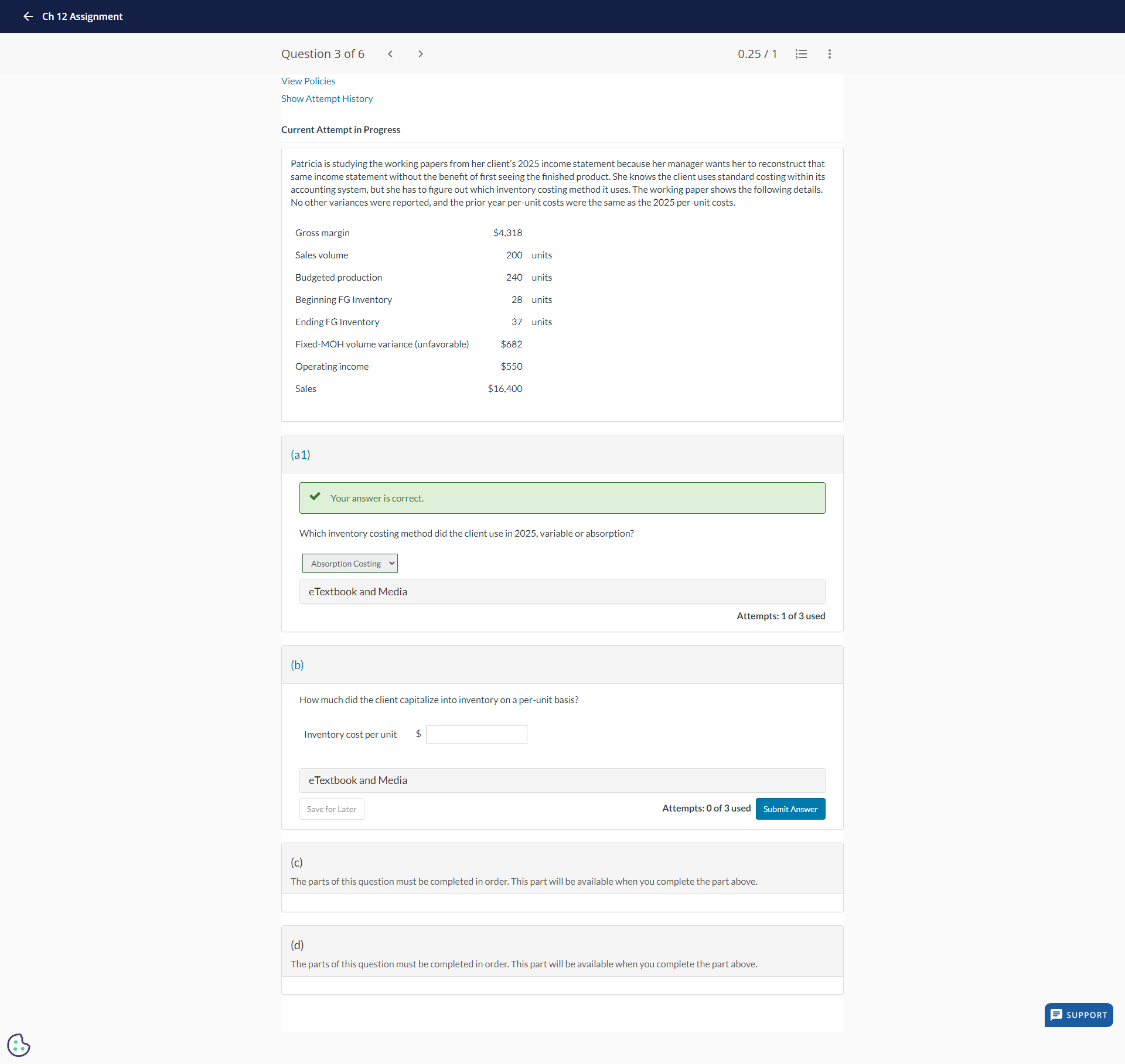
Task: Go to previous question with left chevron
Action: coord(390,54)
